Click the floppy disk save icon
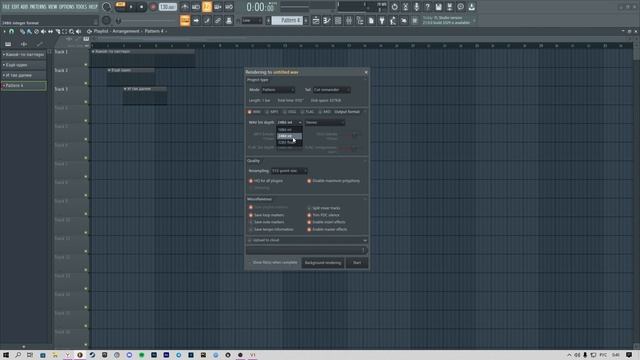The height and width of the screenshot is (360, 640). pyautogui.click(x=438, y=7)
